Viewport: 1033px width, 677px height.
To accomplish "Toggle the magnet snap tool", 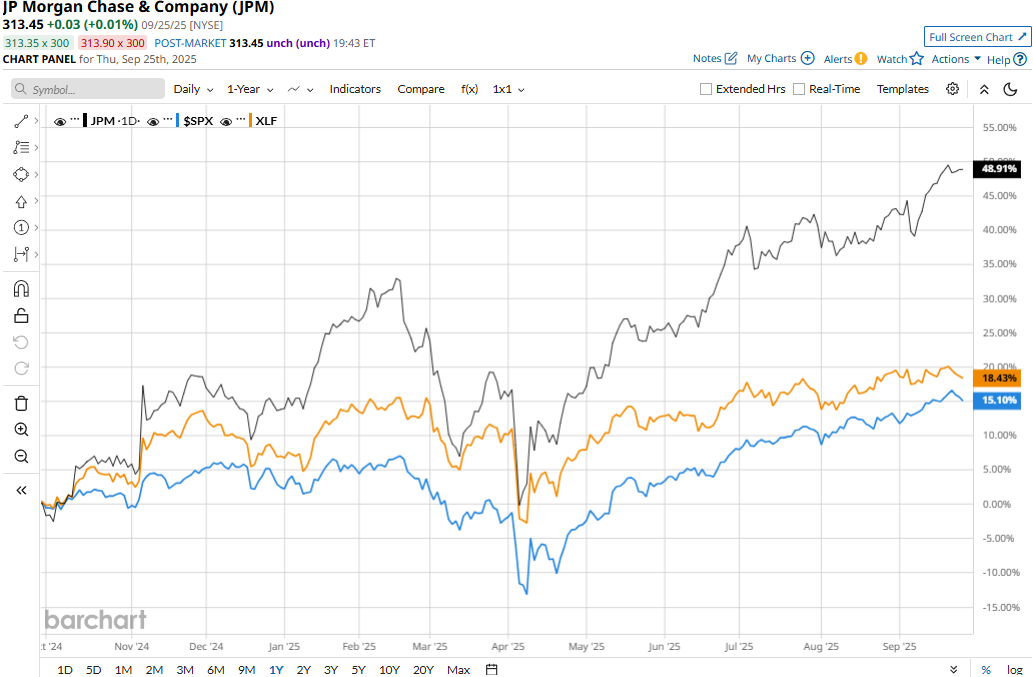I will 21,289.
